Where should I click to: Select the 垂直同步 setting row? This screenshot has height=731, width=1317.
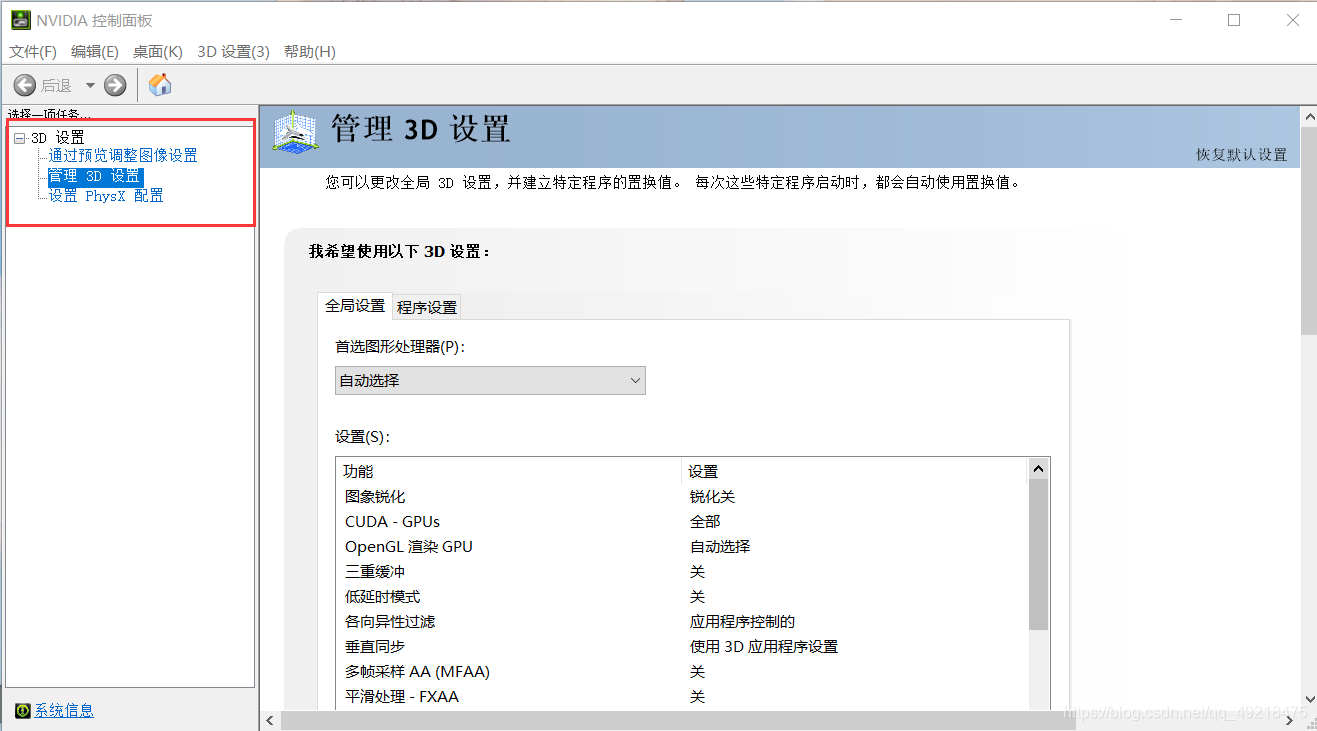[681, 647]
